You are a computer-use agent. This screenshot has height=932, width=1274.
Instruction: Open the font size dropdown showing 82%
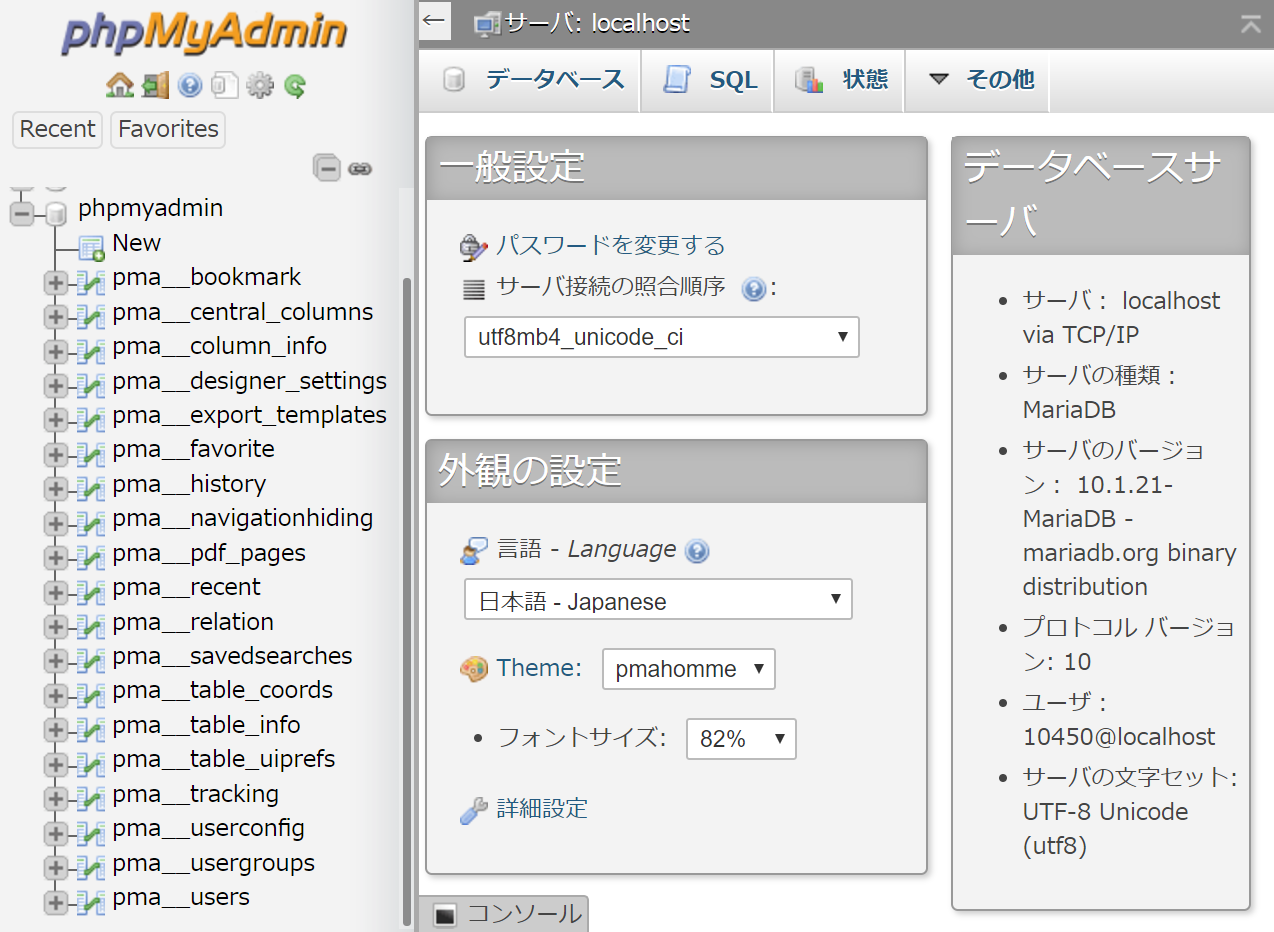(741, 739)
